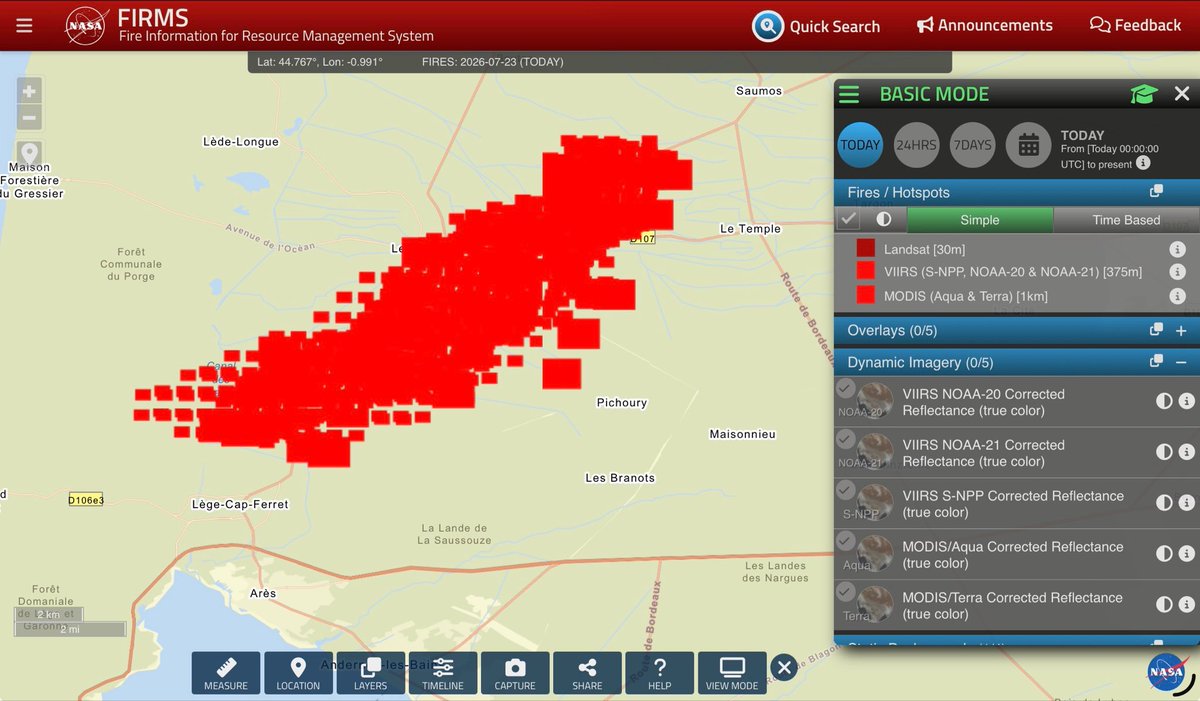1200x701 pixels.
Task: Click the Pichoury place label
Action: (x=622, y=403)
